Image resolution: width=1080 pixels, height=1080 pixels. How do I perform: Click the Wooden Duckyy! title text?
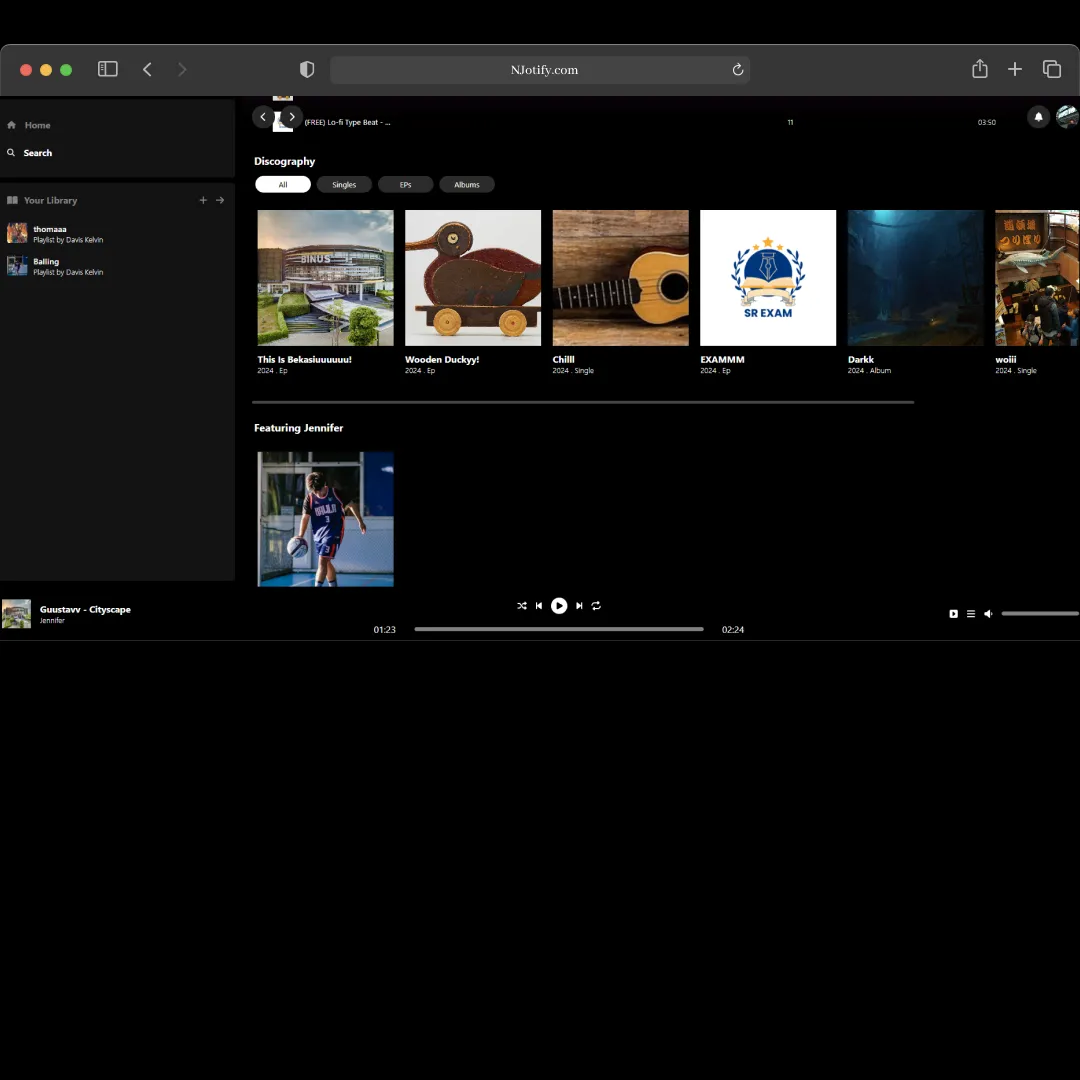point(442,360)
